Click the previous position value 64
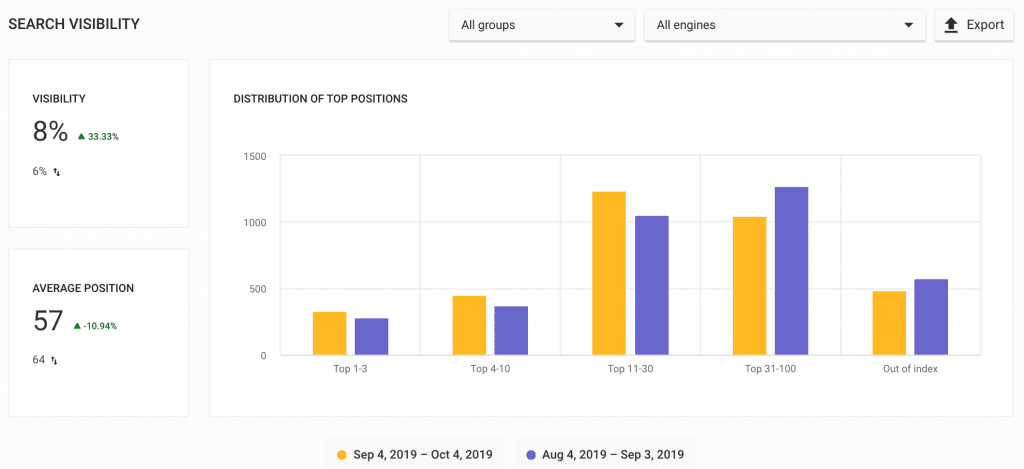 [x=39, y=359]
